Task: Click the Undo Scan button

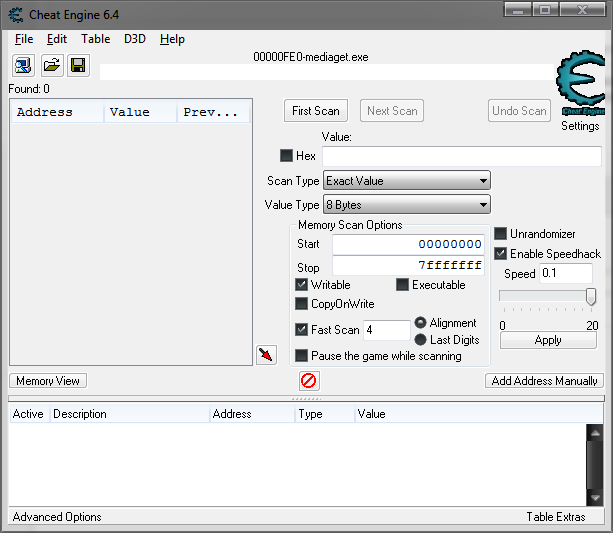Action: pos(519,111)
